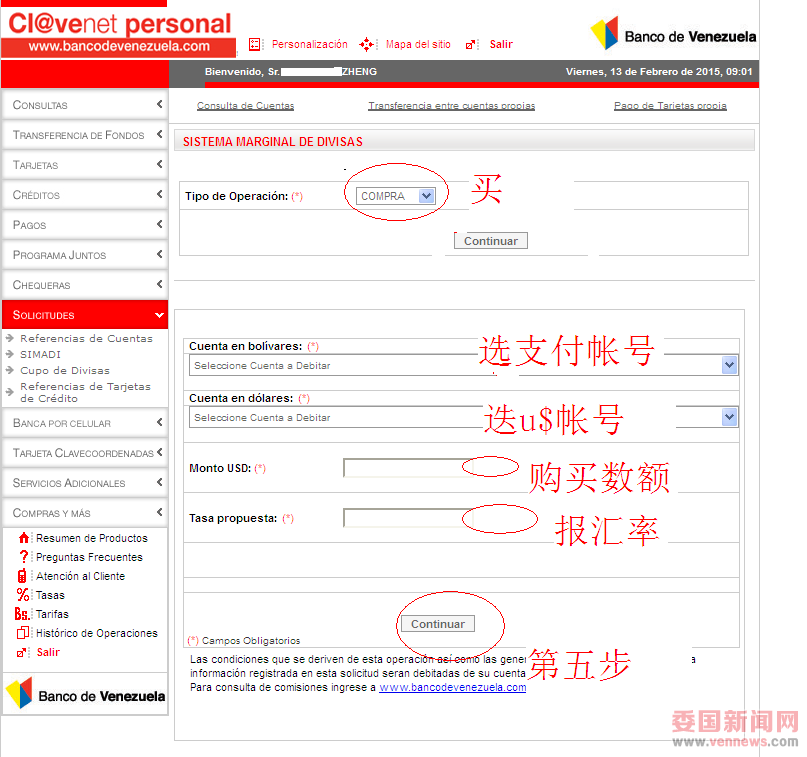Open the Preguntas Frecuentes link
The height and width of the screenshot is (757, 807).
pyautogui.click(x=89, y=557)
